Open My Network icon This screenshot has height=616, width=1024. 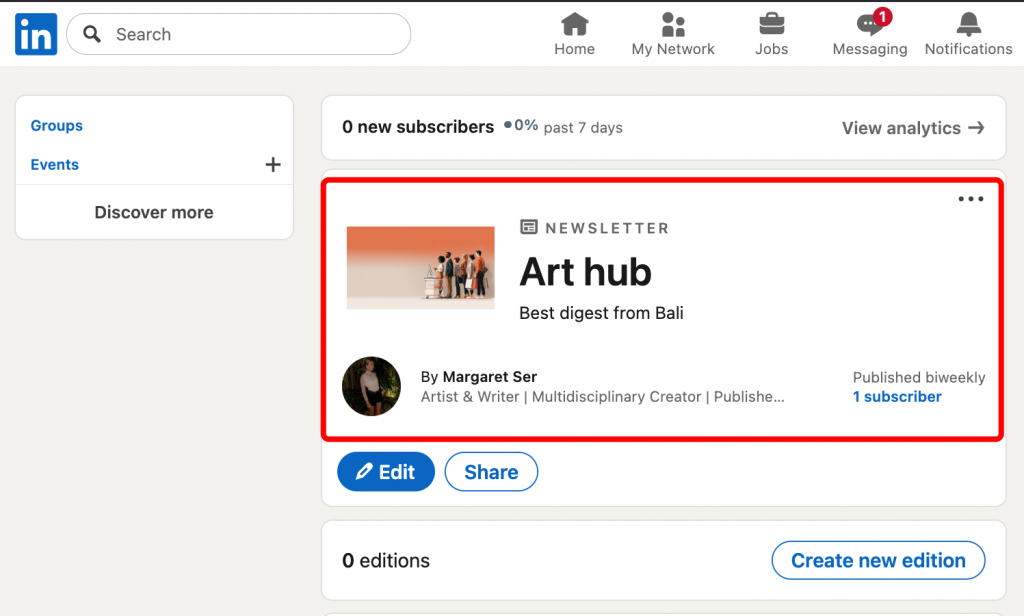(x=673, y=24)
